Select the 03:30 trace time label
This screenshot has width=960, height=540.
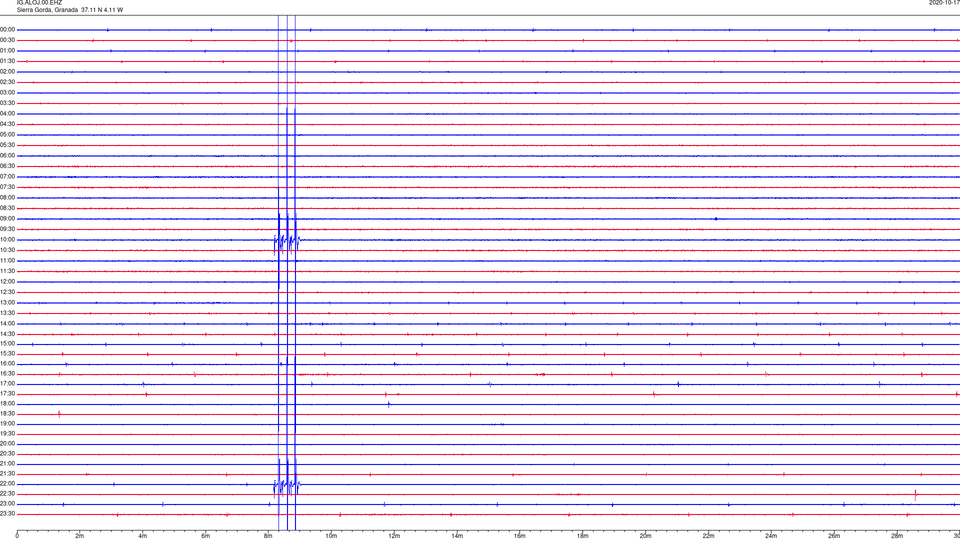click(7, 103)
